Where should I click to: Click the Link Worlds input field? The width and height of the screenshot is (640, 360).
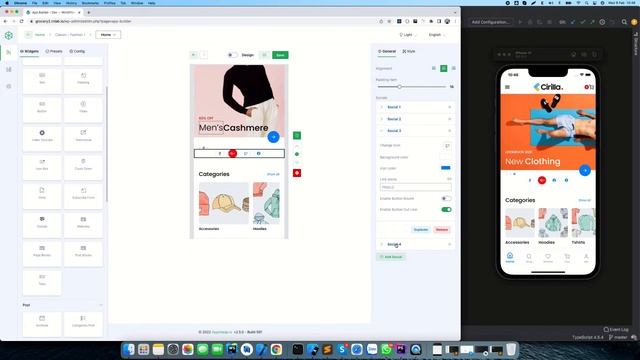pos(416,187)
